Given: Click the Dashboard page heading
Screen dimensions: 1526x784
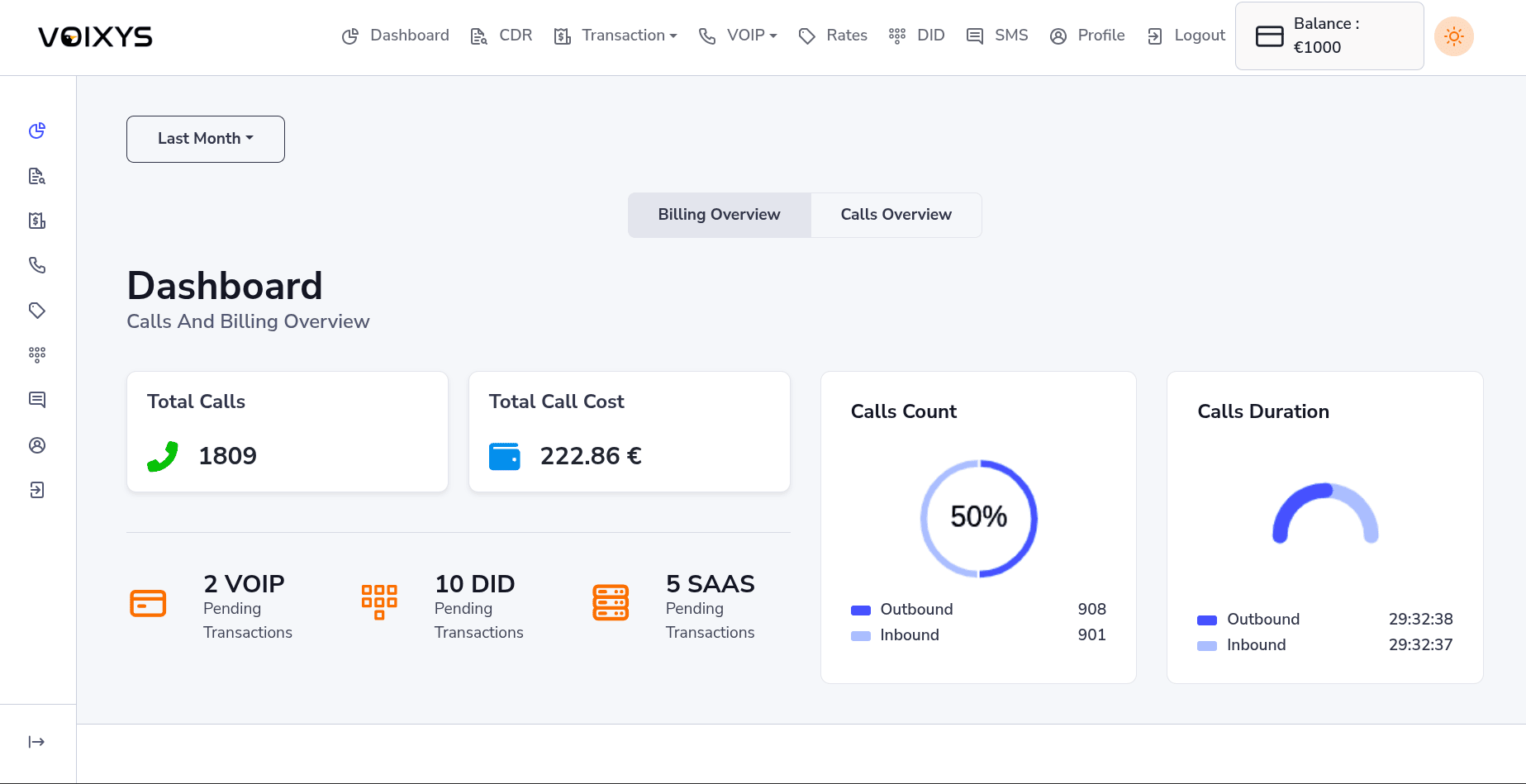Looking at the screenshot, I should click(225, 286).
